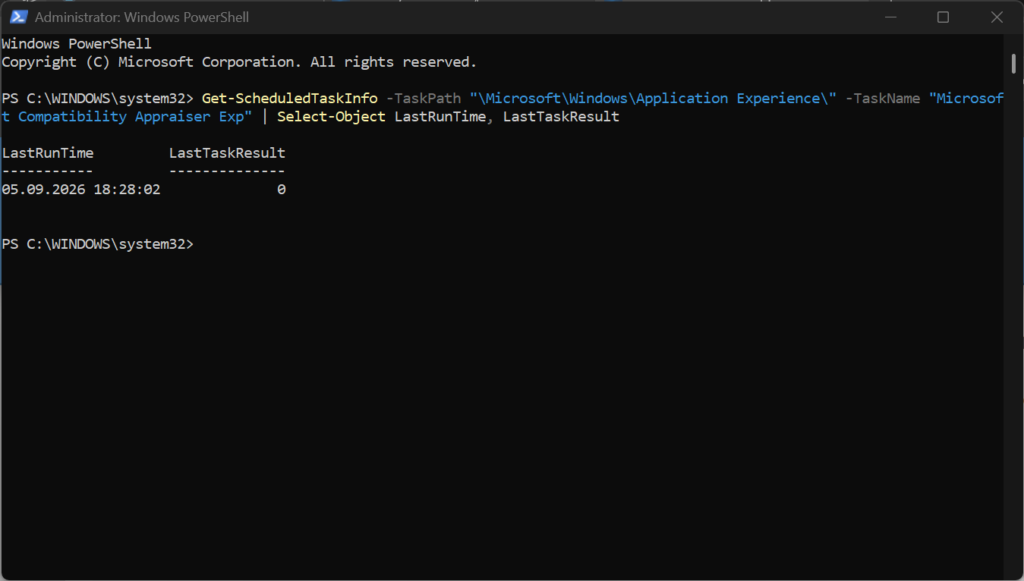Click the PowerShell icon in title bar

pyautogui.click(x=18, y=17)
